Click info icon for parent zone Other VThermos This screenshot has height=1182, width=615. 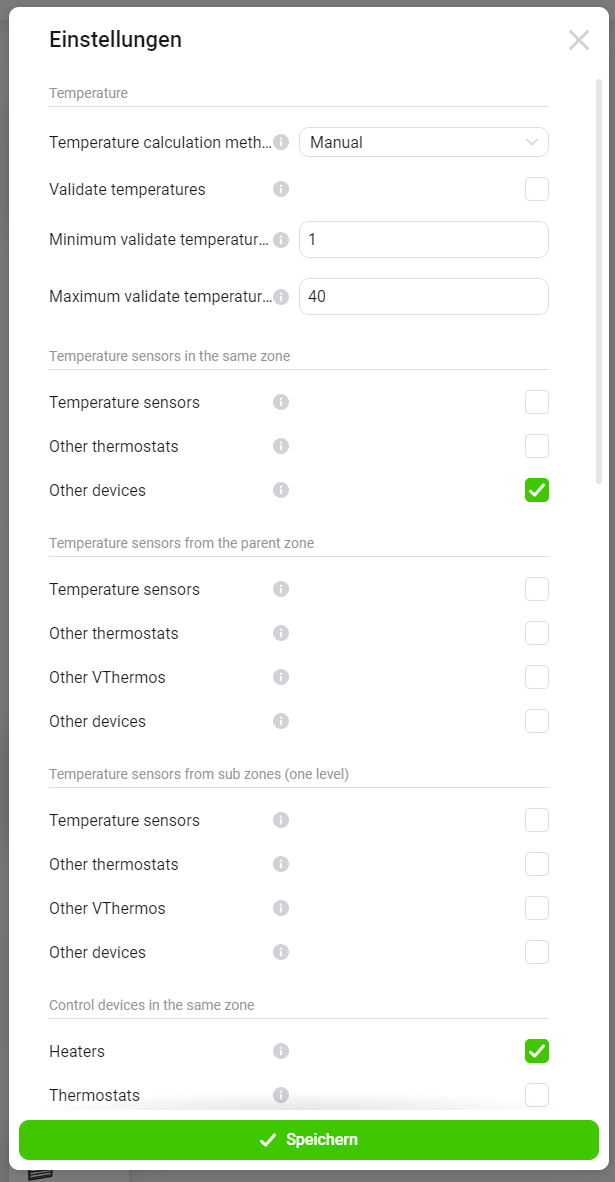(x=281, y=677)
